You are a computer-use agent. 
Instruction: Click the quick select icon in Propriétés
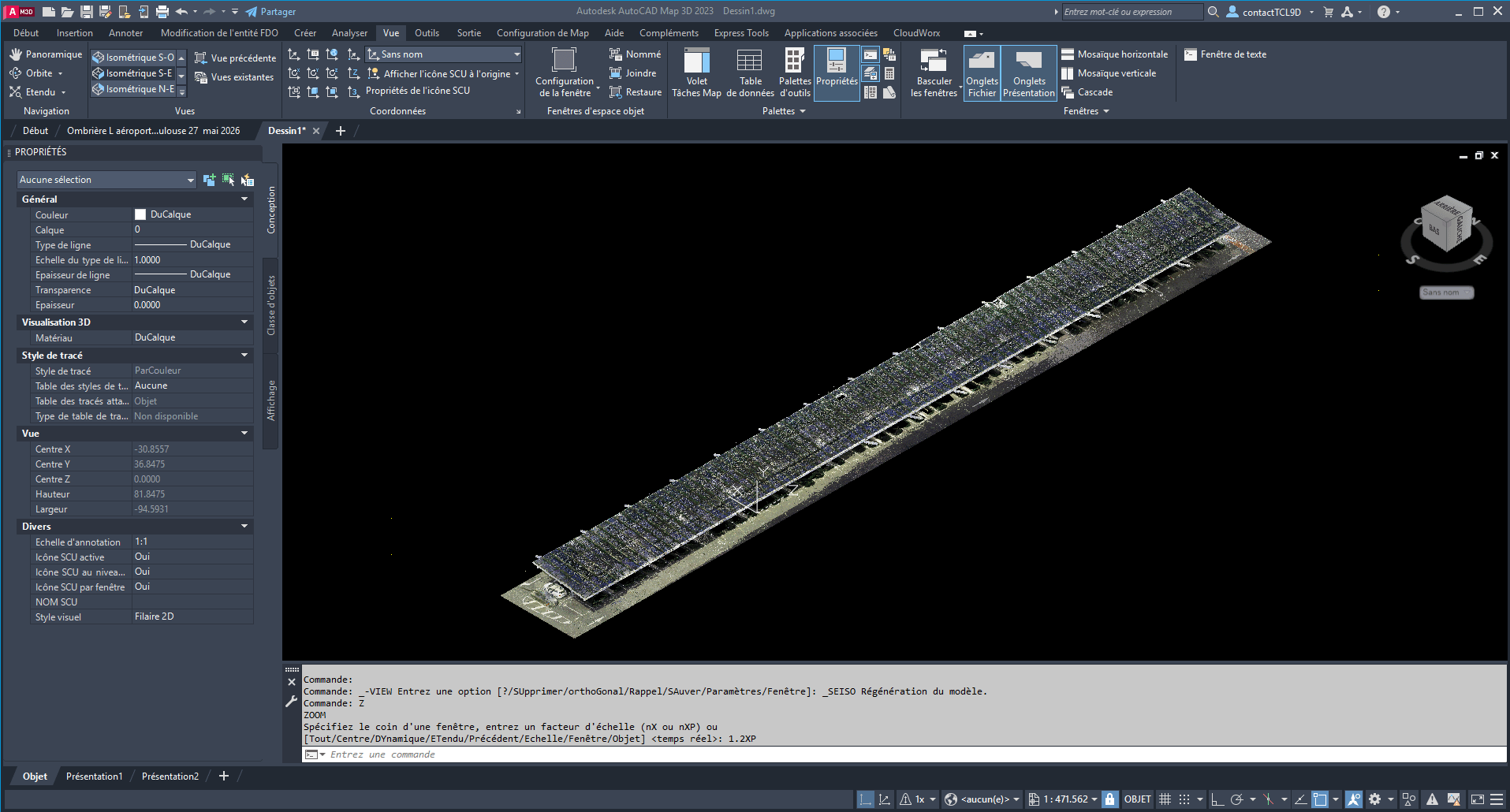[x=248, y=180]
